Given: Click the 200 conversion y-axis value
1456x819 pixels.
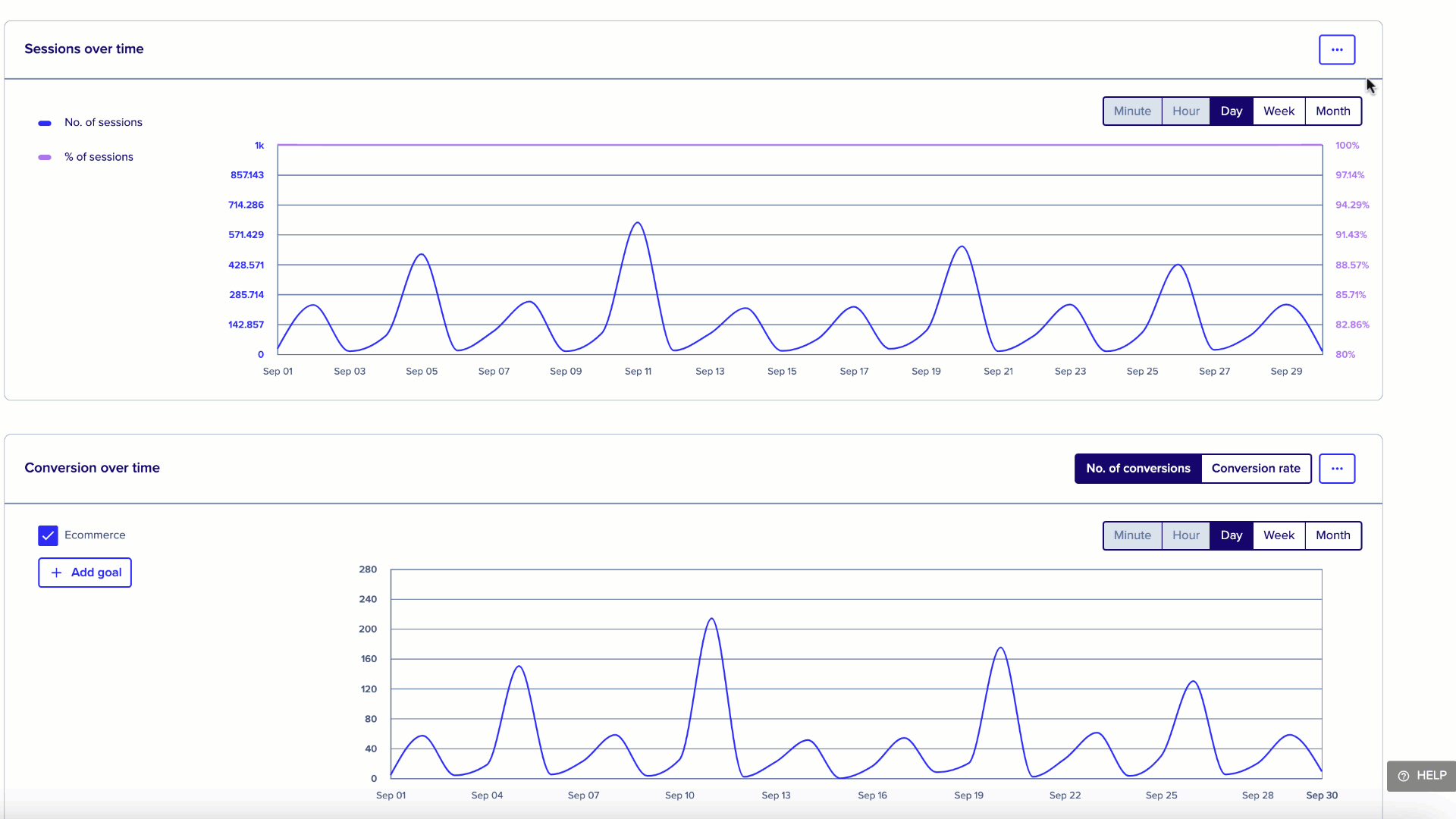Looking at the screenshot, I should coord(368,629).
